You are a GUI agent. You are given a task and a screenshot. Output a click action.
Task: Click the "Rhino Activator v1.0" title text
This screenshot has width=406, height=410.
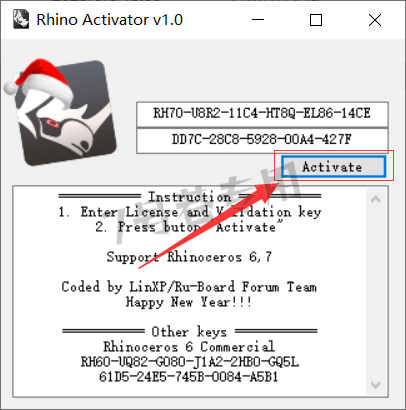pos(109,20)
